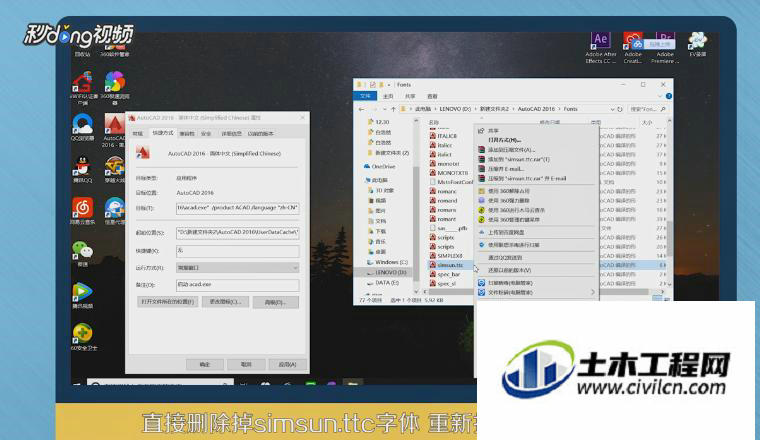Open AutoCAD 2016 desktop shortcut
760x440 pixels.
114,131
